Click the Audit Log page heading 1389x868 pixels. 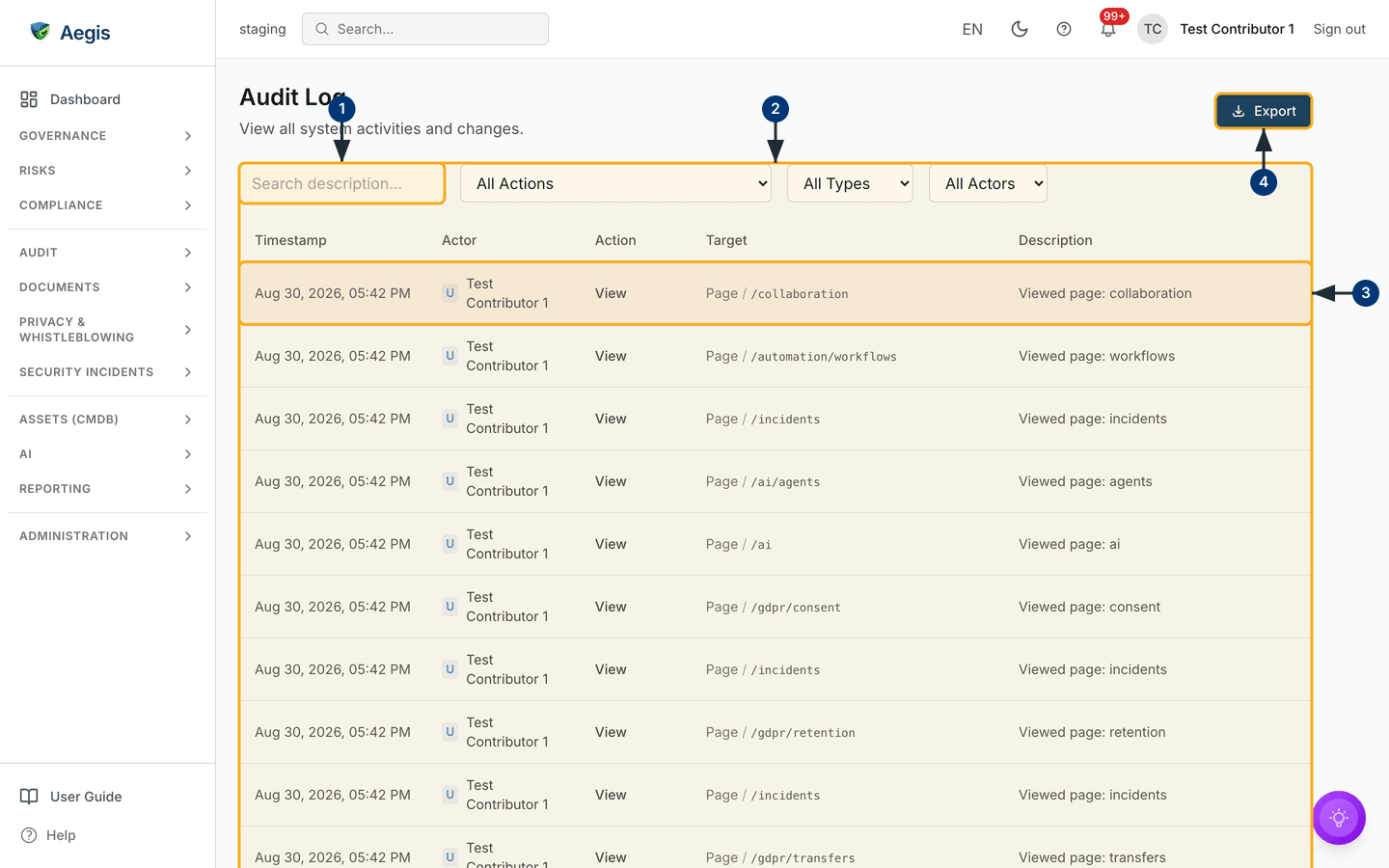292,97
